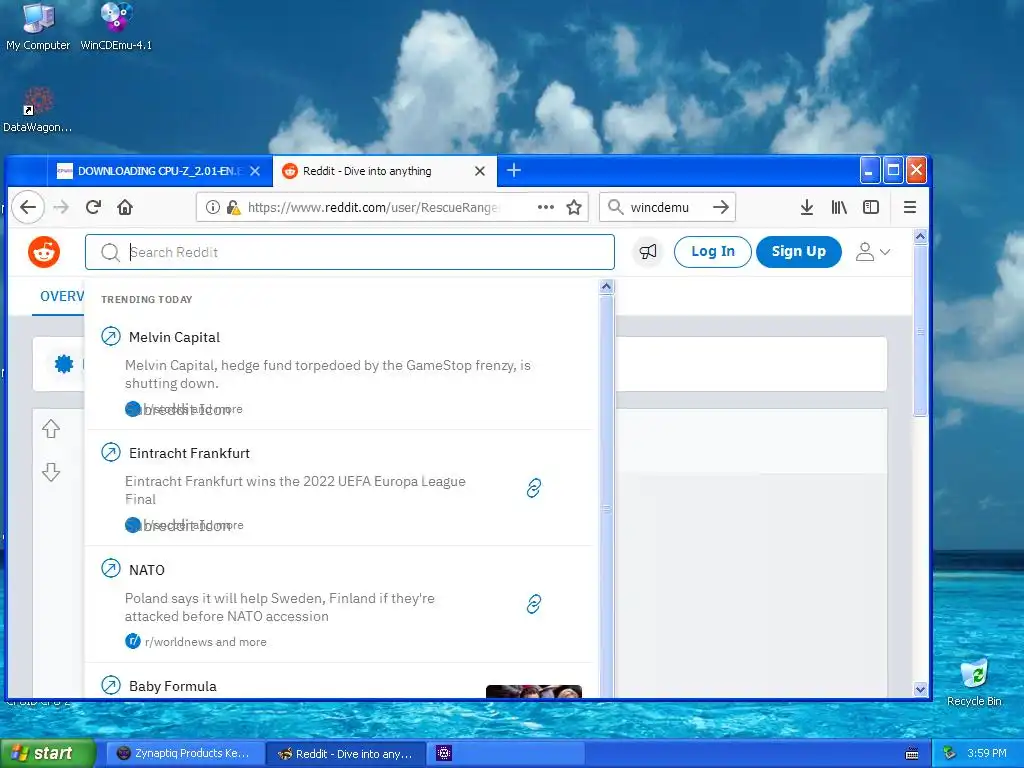Go back with Firefox back arrow
The image size is (1024, 768).
point(27,207)
